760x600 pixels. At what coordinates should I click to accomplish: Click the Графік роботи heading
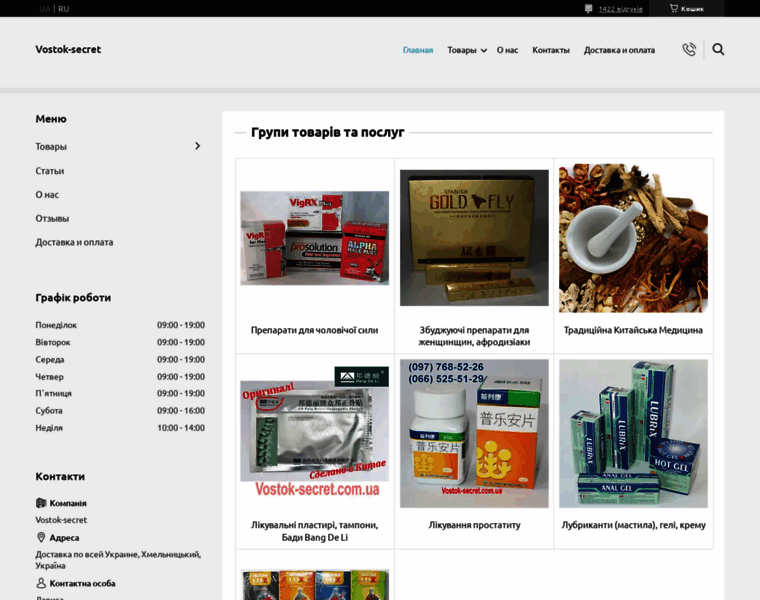(73, 298)
